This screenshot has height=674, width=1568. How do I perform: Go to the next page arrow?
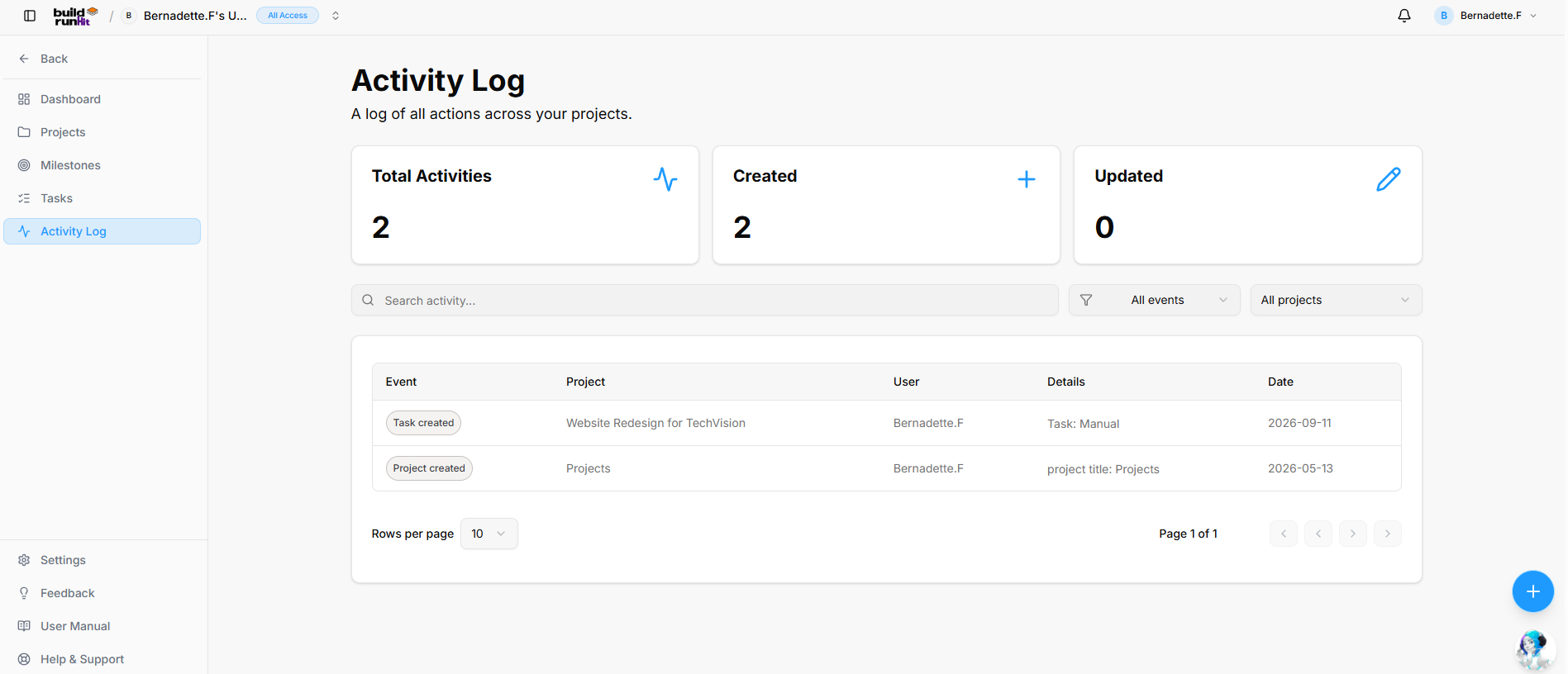[x=1353, y=534]
